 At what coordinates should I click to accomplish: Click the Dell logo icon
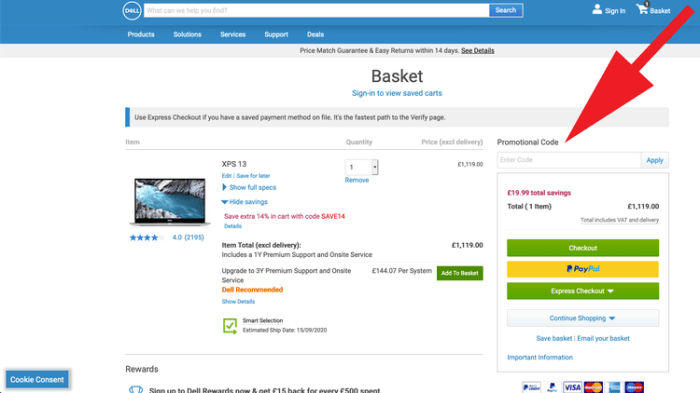point(132,11)
